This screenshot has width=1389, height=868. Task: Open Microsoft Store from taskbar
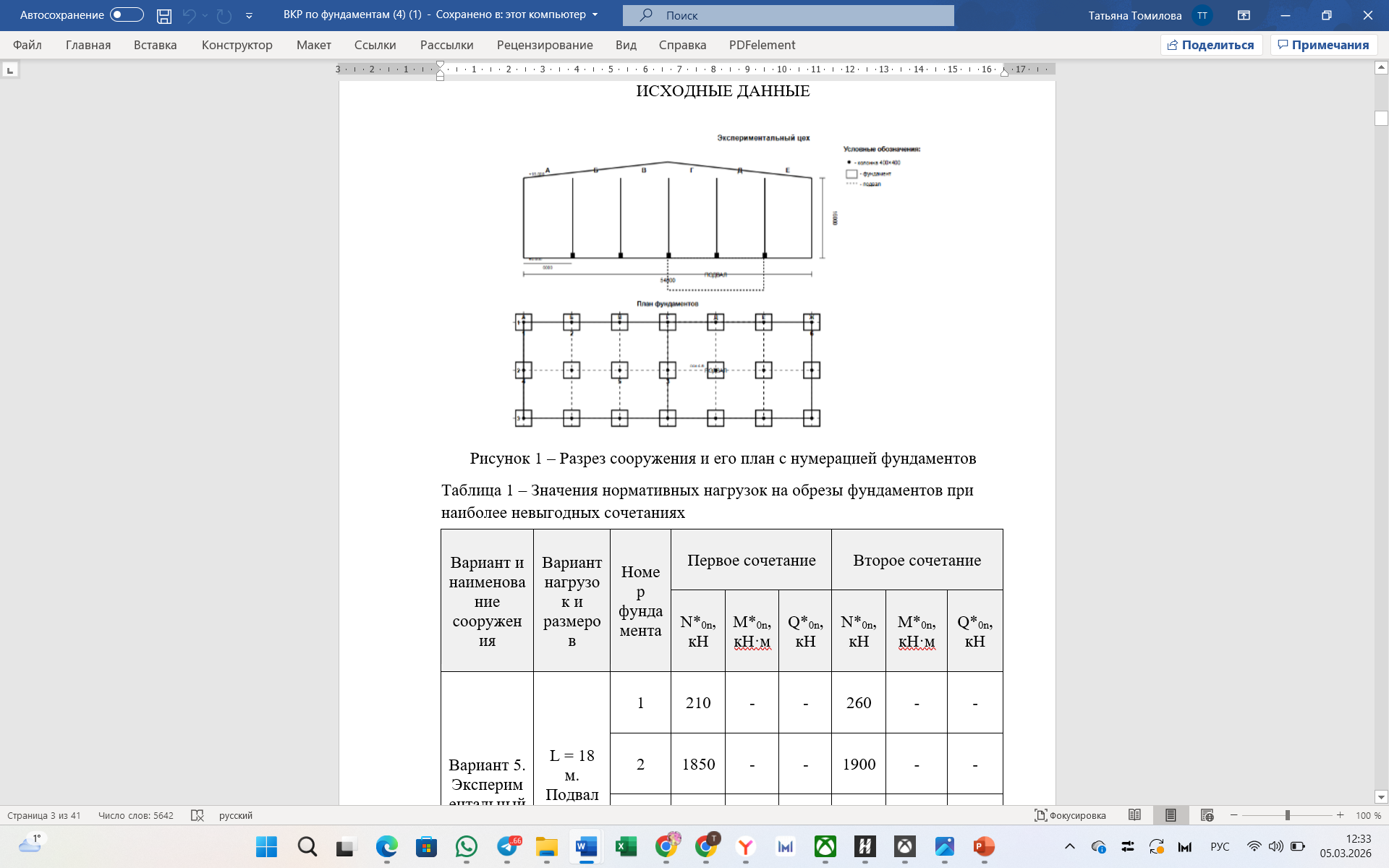[x=426, y=846]
